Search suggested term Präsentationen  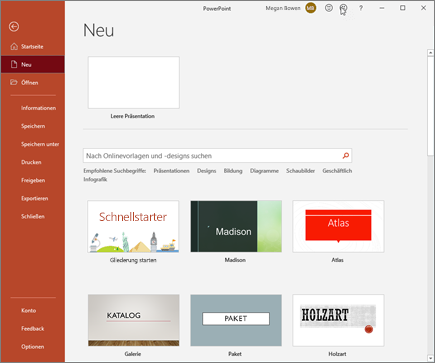(x=171, y=171)
